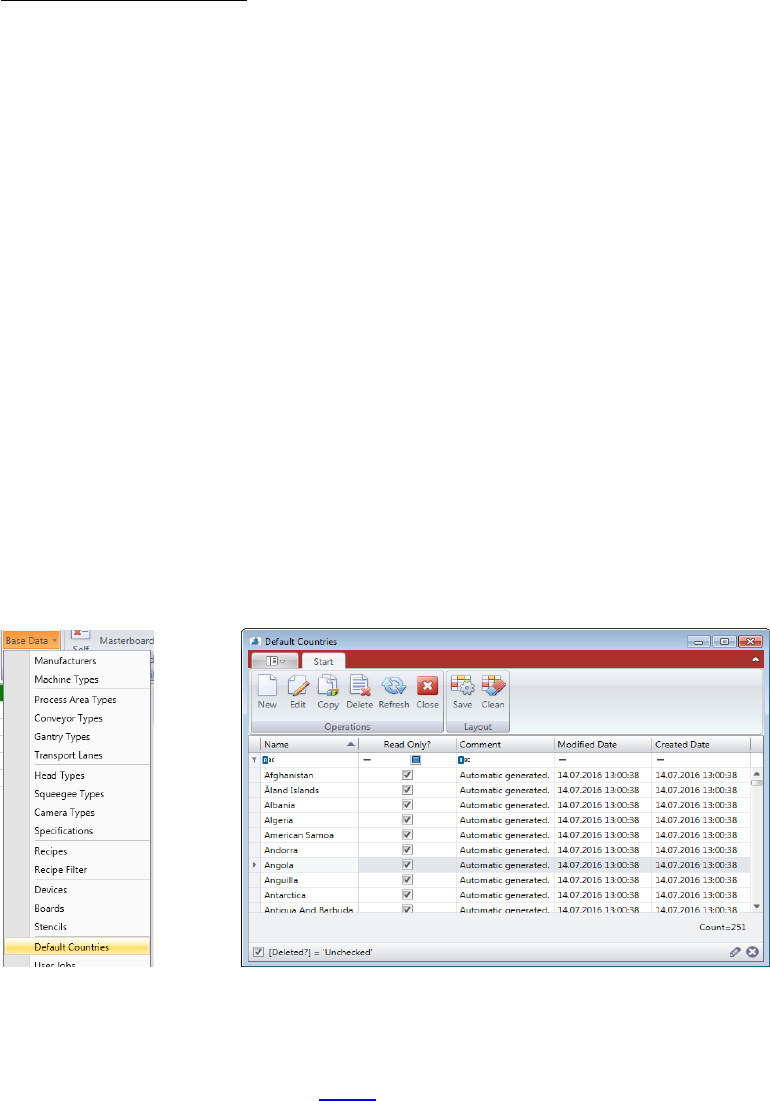Screen dimensions: 770x1101
Task: Click the Copy icon in Operations
Action: 328,686
